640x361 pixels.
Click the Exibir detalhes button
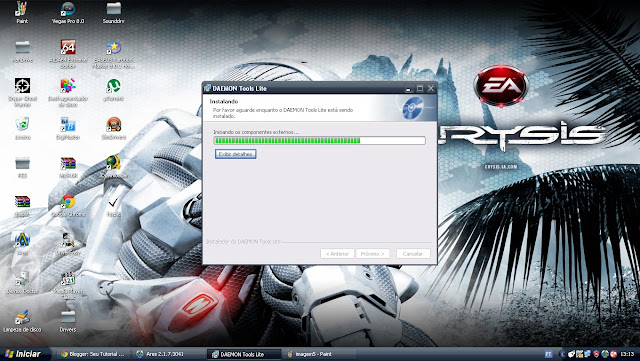(x=236, y=154)
